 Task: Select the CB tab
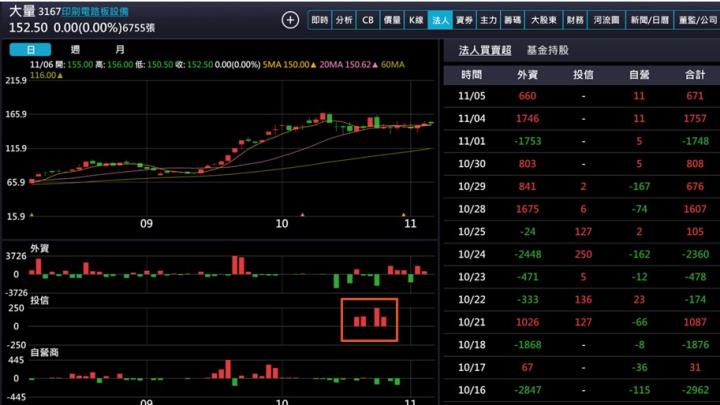(x=368, y=20)
